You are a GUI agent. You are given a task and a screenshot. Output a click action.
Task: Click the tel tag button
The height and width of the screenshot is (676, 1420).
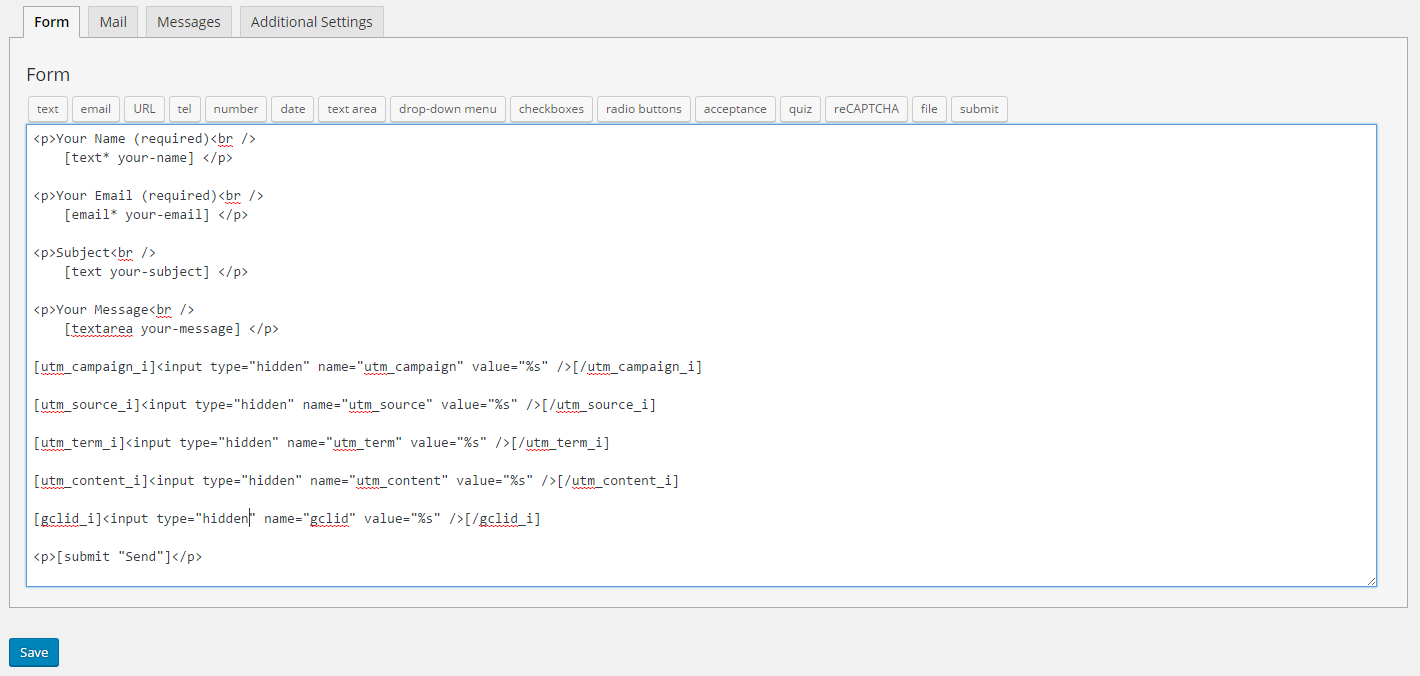pyautogui.click(x=184, y=109)
